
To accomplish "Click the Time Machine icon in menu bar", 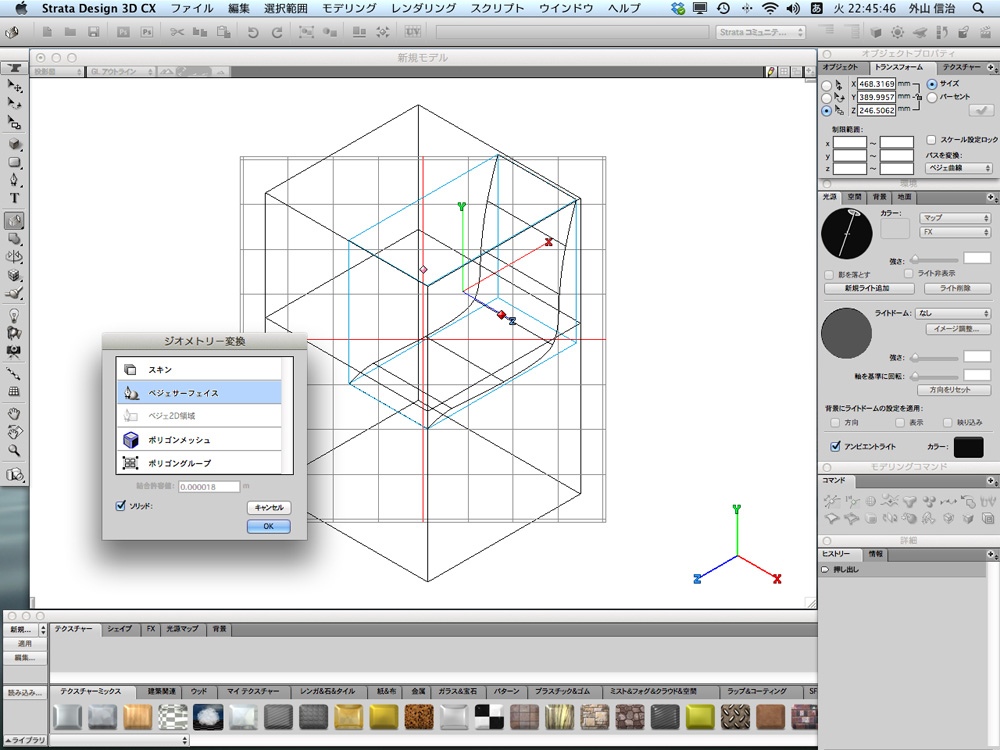I will (723, 8).
